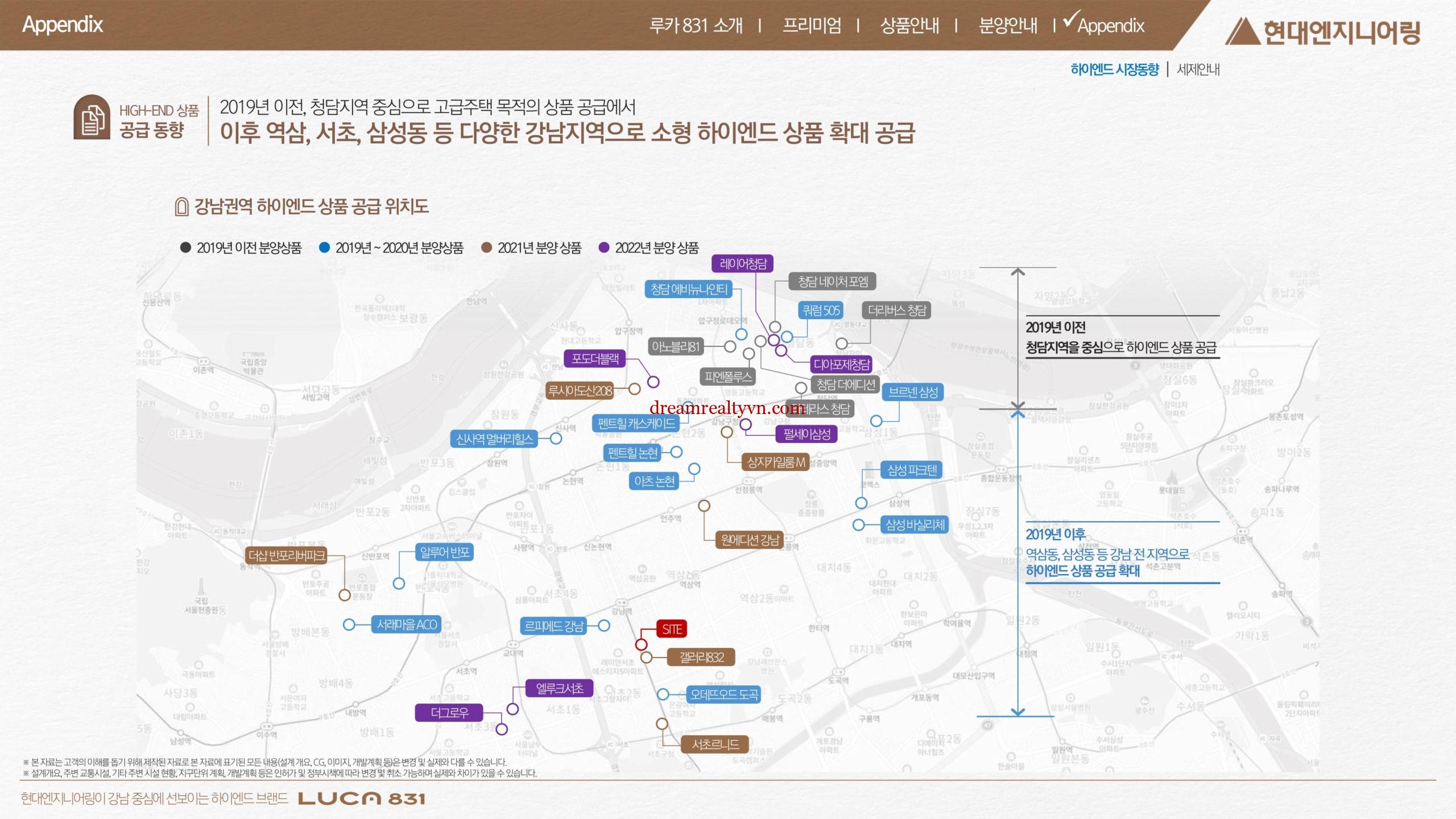Click the 2019년 이전 black legend dot
This screenshot has height=819, width=1456.
185,247
